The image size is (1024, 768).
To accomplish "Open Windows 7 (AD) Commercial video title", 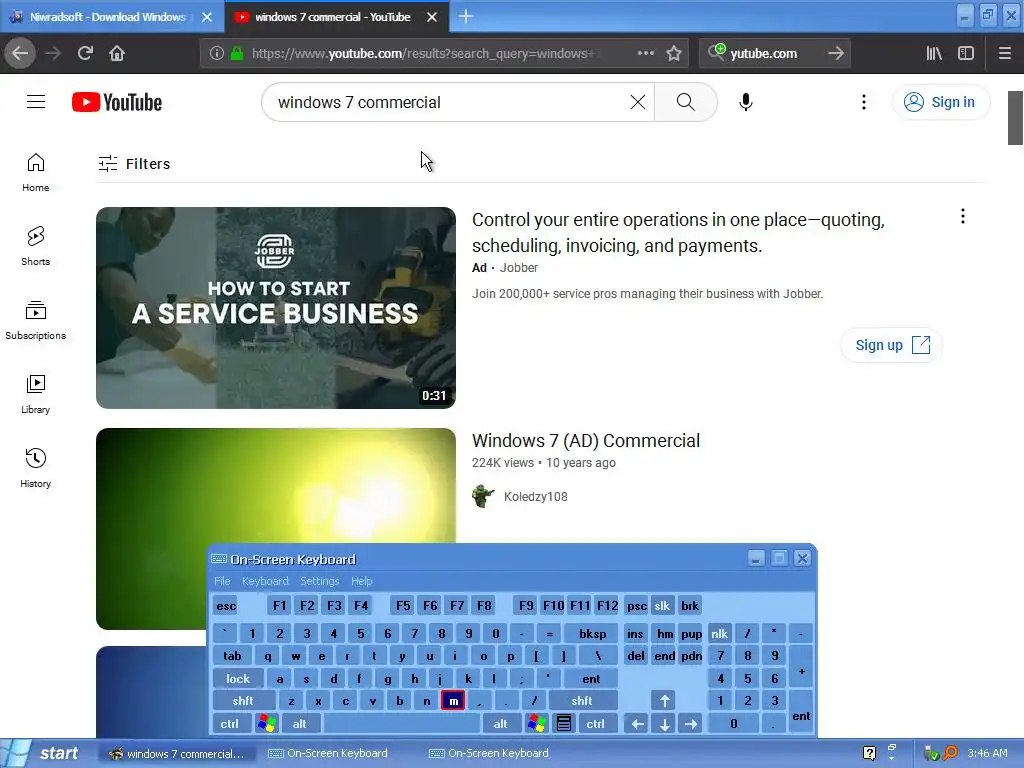I will click(x=586, y=441).
